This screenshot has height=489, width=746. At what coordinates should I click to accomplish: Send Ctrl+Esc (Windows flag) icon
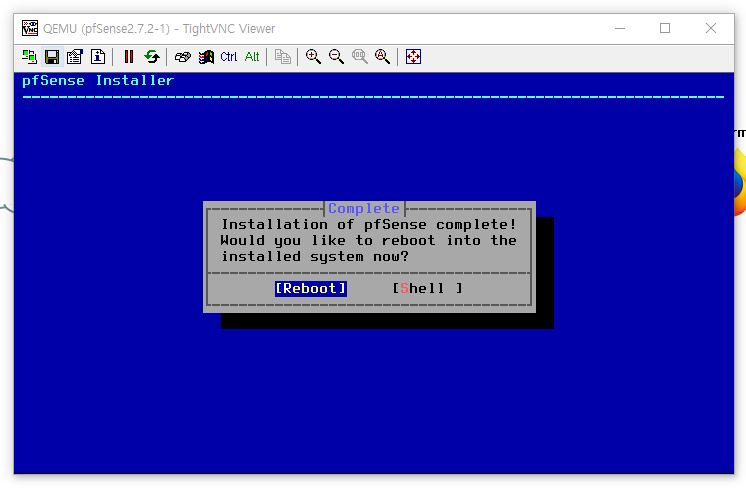206,57
